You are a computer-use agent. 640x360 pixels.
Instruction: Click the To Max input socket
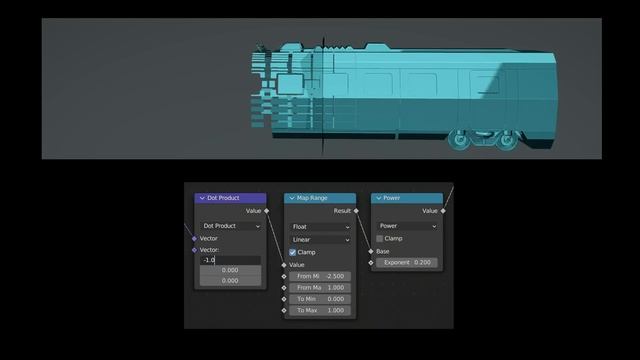(x=284, y=311)
